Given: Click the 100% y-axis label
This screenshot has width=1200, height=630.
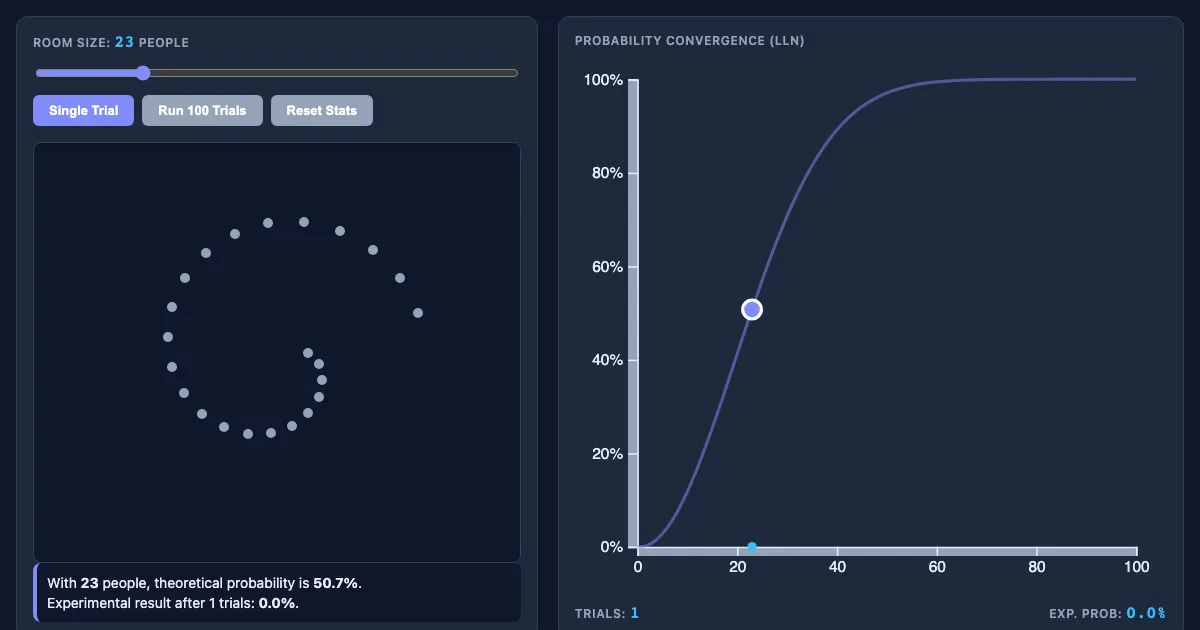Looking at the screenshot, I should pos(604,80).
